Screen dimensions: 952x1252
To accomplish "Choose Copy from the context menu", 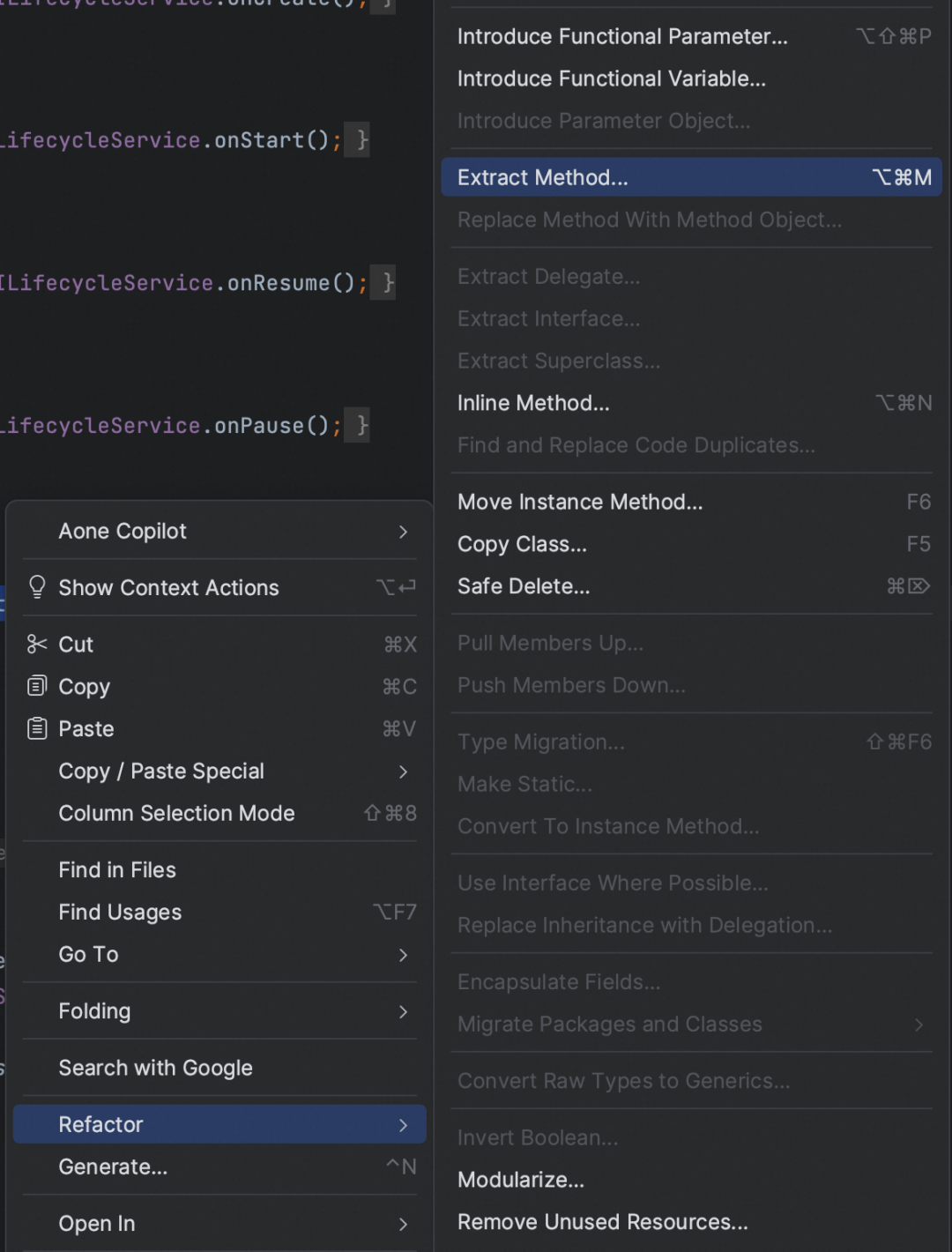I will pos(219,687).
